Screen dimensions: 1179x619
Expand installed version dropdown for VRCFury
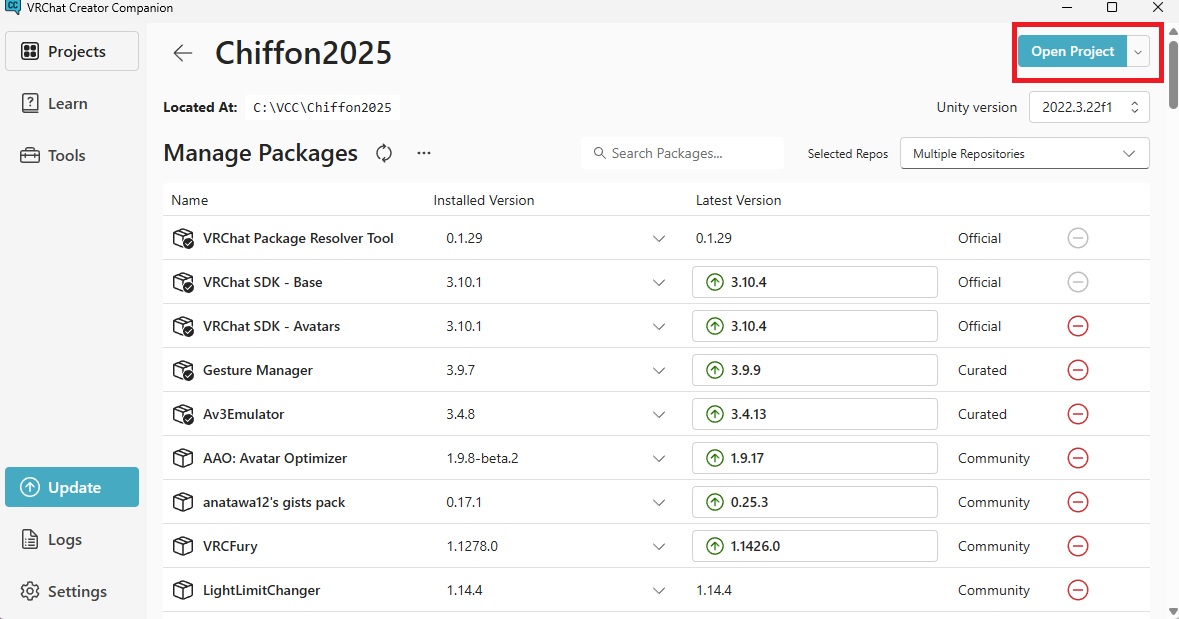pos(659,547)
